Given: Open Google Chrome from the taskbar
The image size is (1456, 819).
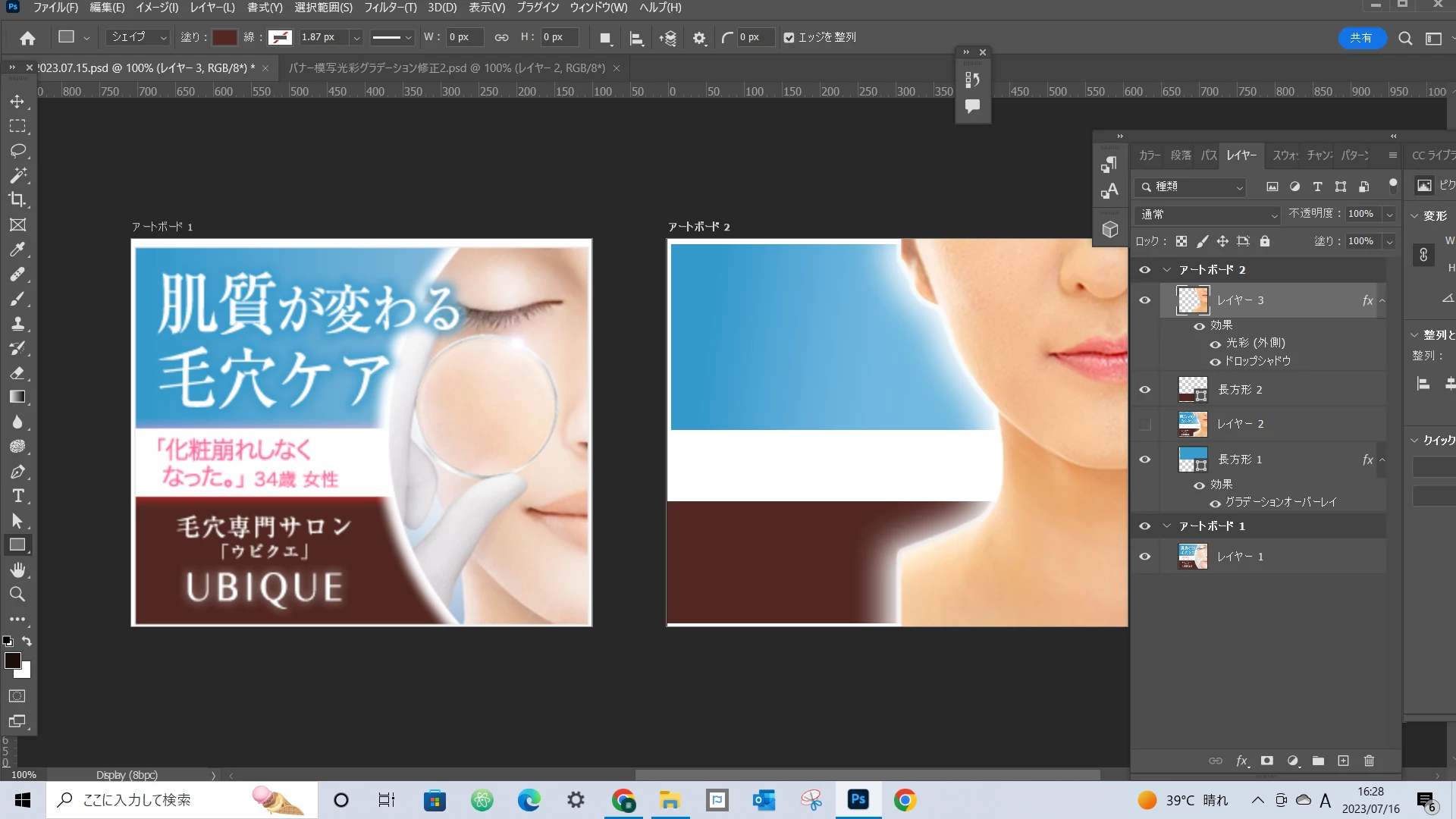Looking at the screenshot, I should [905, 800].
